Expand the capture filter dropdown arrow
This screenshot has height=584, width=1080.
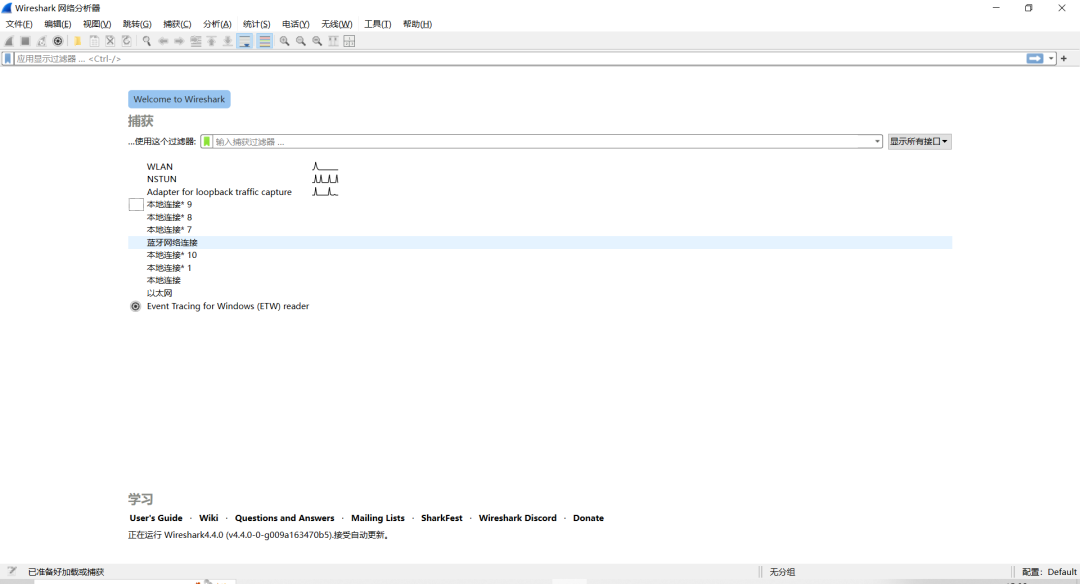click(878, 141)
